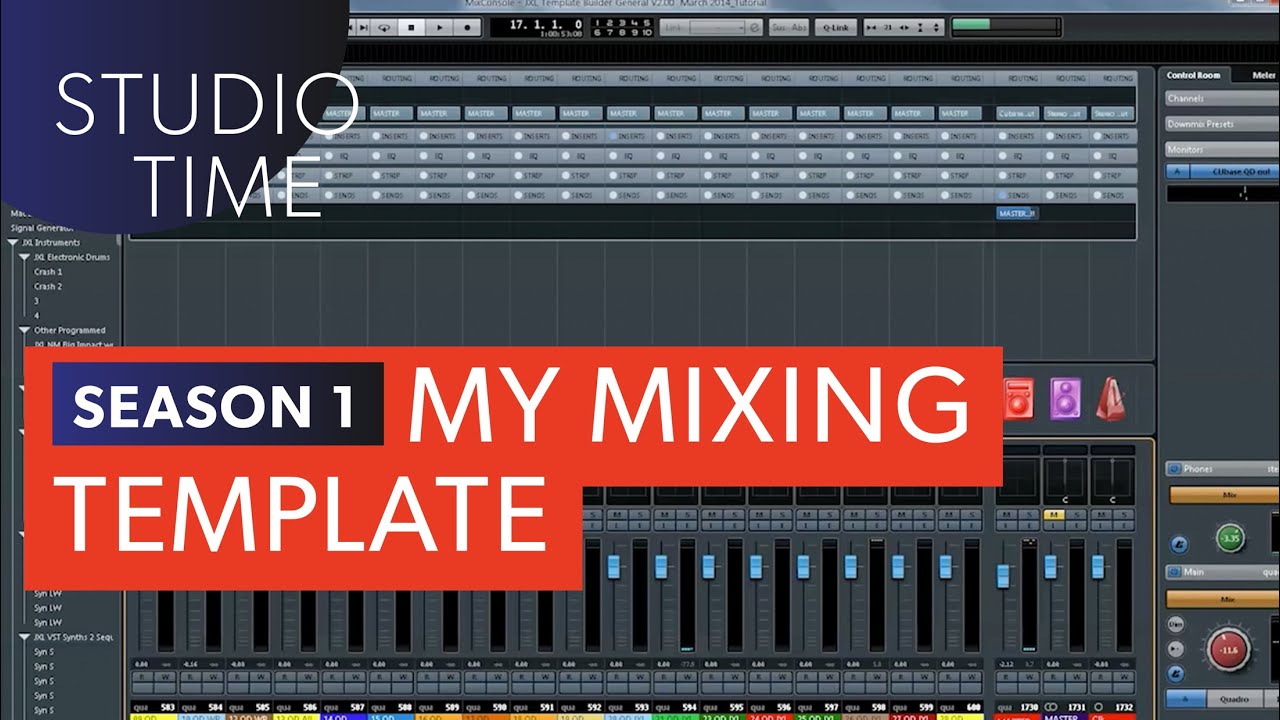This screenshot has height=720, width=1280.
Task: Click the red metronome icon
Action: (x=1111, y=399)
